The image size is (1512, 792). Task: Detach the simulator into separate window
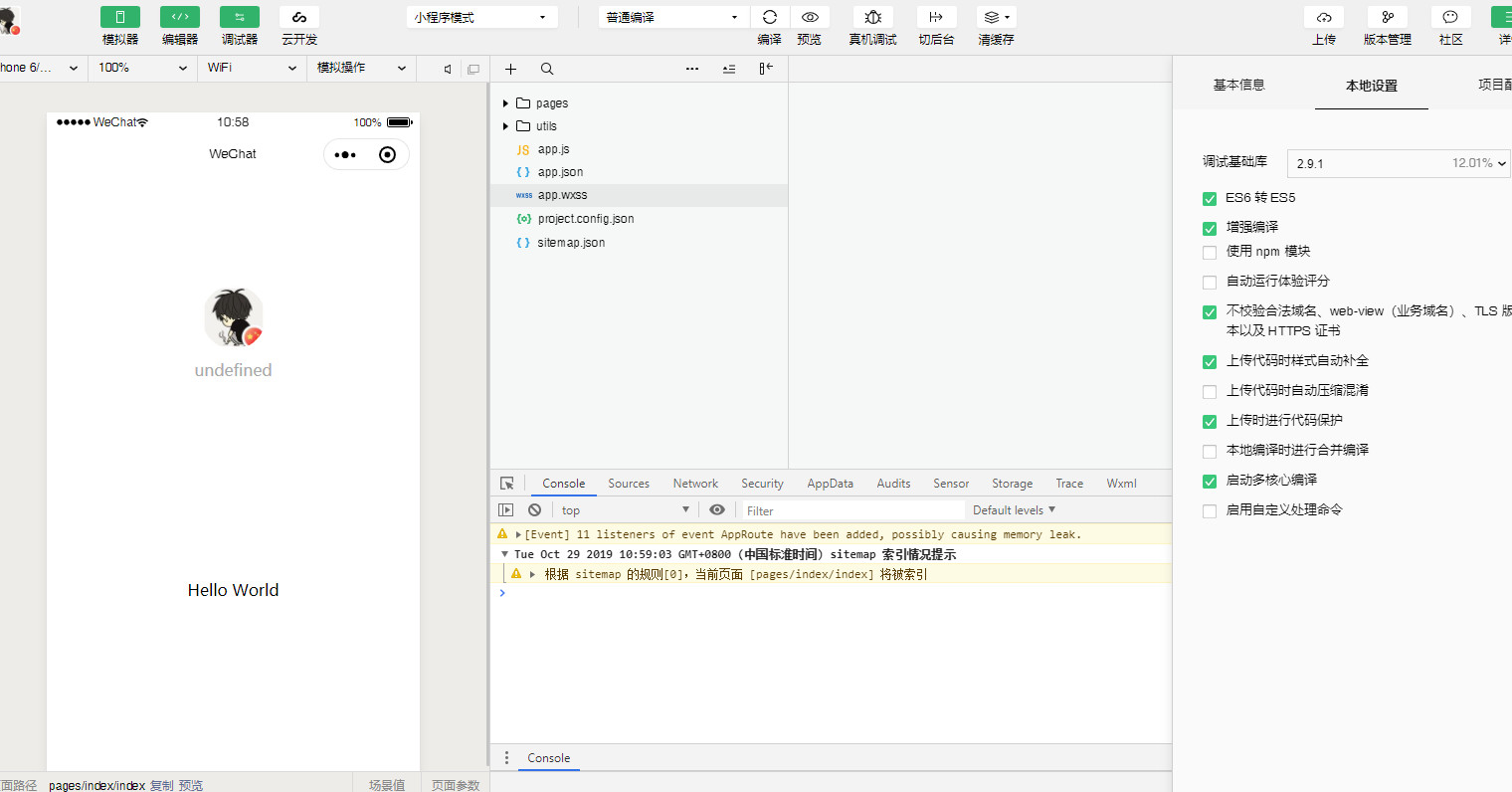coord(473,69)
